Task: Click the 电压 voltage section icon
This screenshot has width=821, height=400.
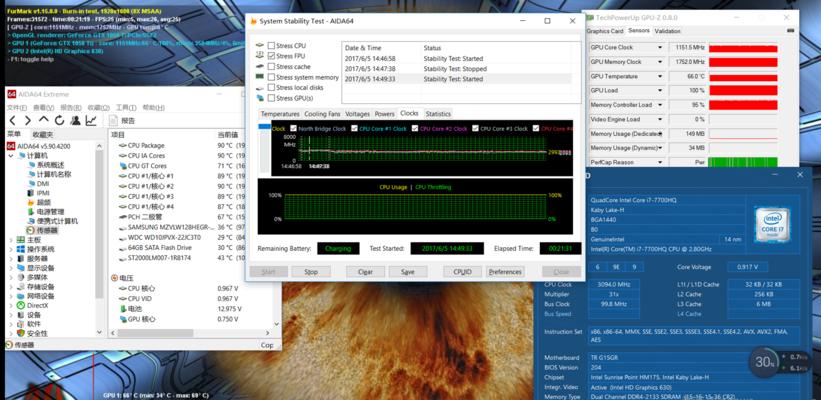Action: [115, 277]
